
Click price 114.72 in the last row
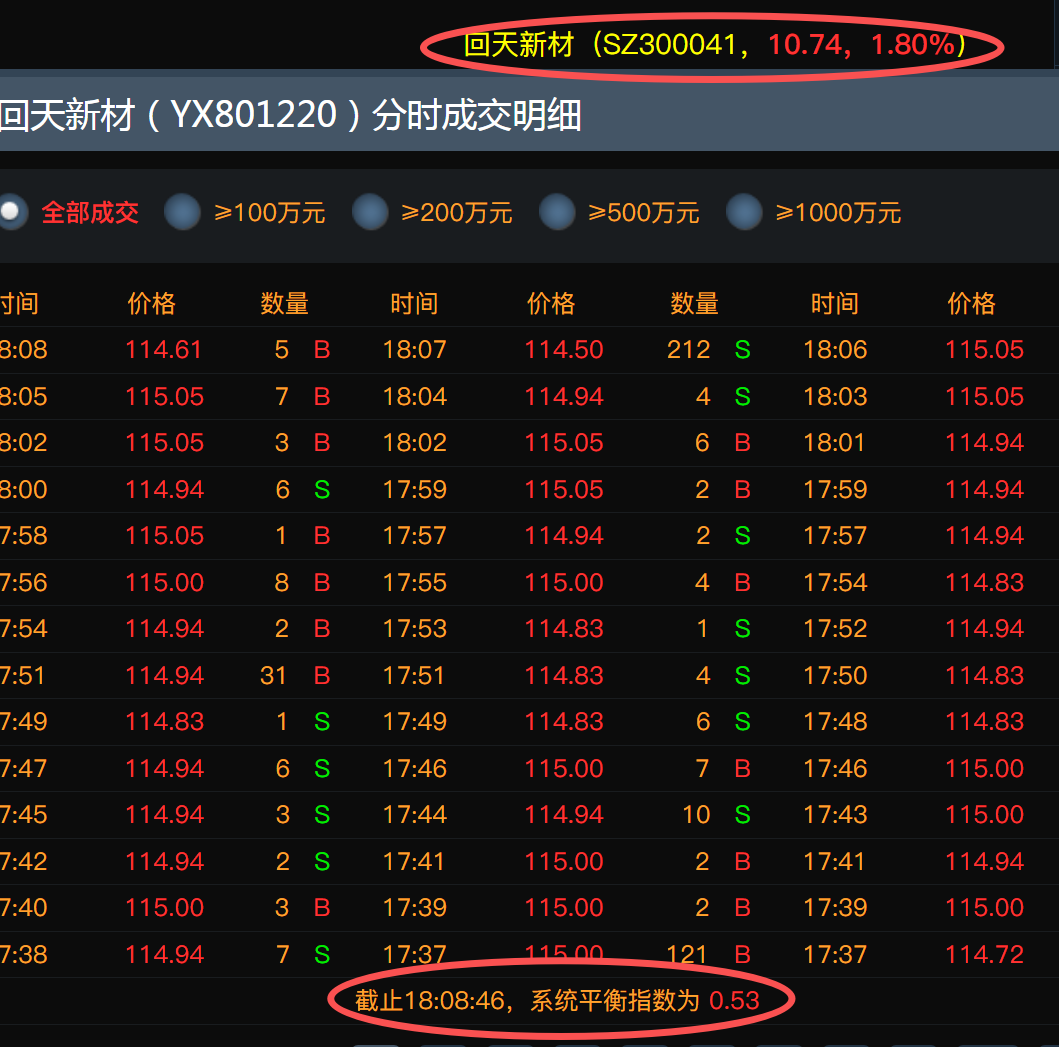pyautogui.click(x=984, y=954)
